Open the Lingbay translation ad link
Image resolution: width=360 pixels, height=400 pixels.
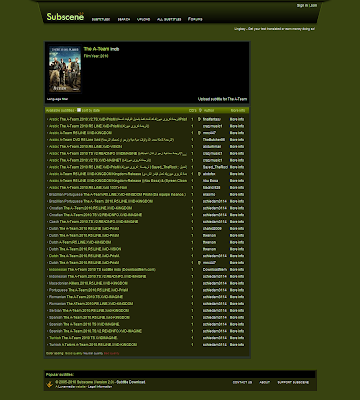[274, 29]
